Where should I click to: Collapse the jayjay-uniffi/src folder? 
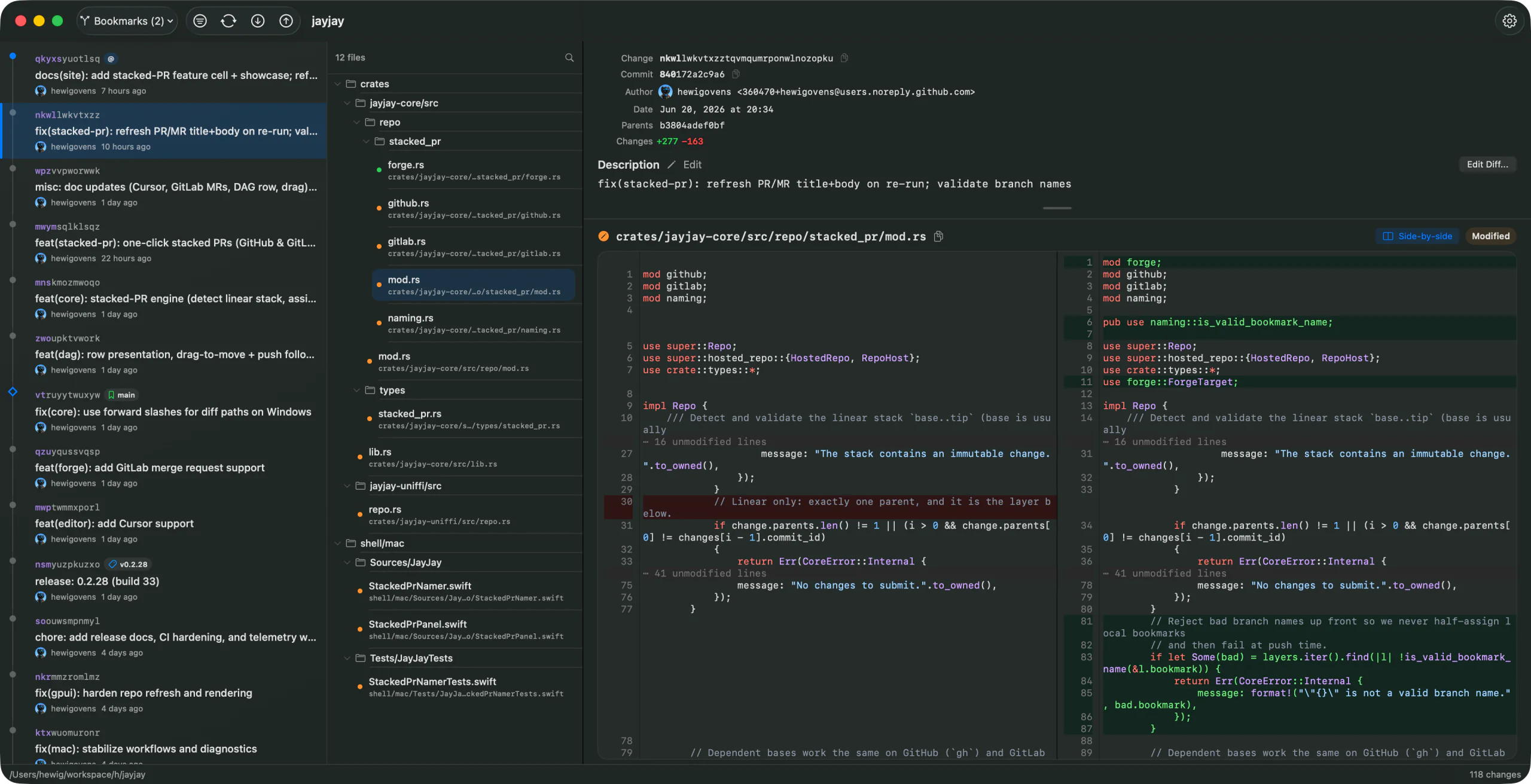347,486
